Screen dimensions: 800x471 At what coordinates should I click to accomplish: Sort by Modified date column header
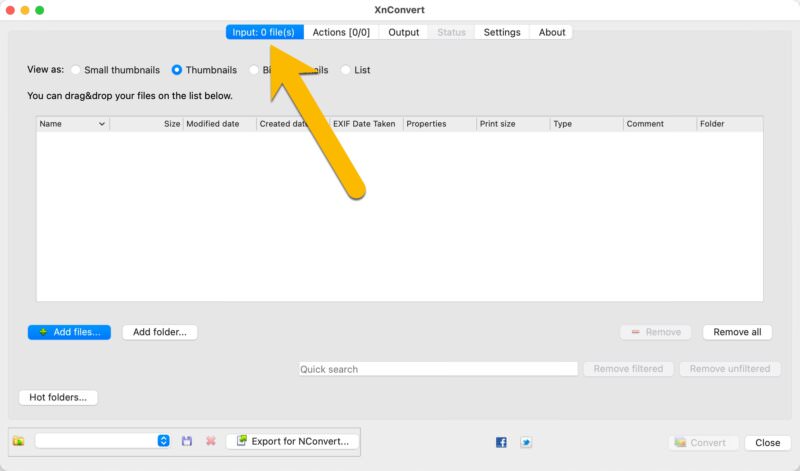coord(219,124)
